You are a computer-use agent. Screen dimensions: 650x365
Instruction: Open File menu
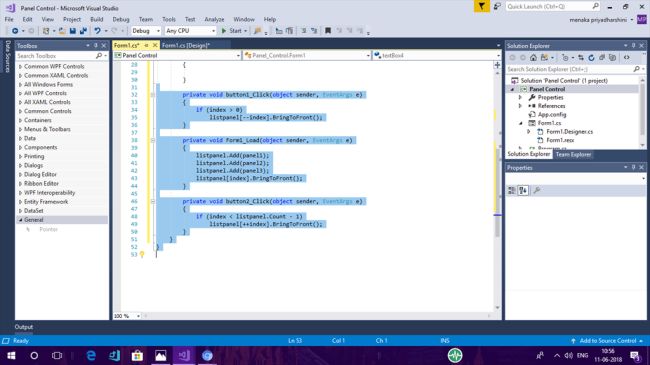9,19
